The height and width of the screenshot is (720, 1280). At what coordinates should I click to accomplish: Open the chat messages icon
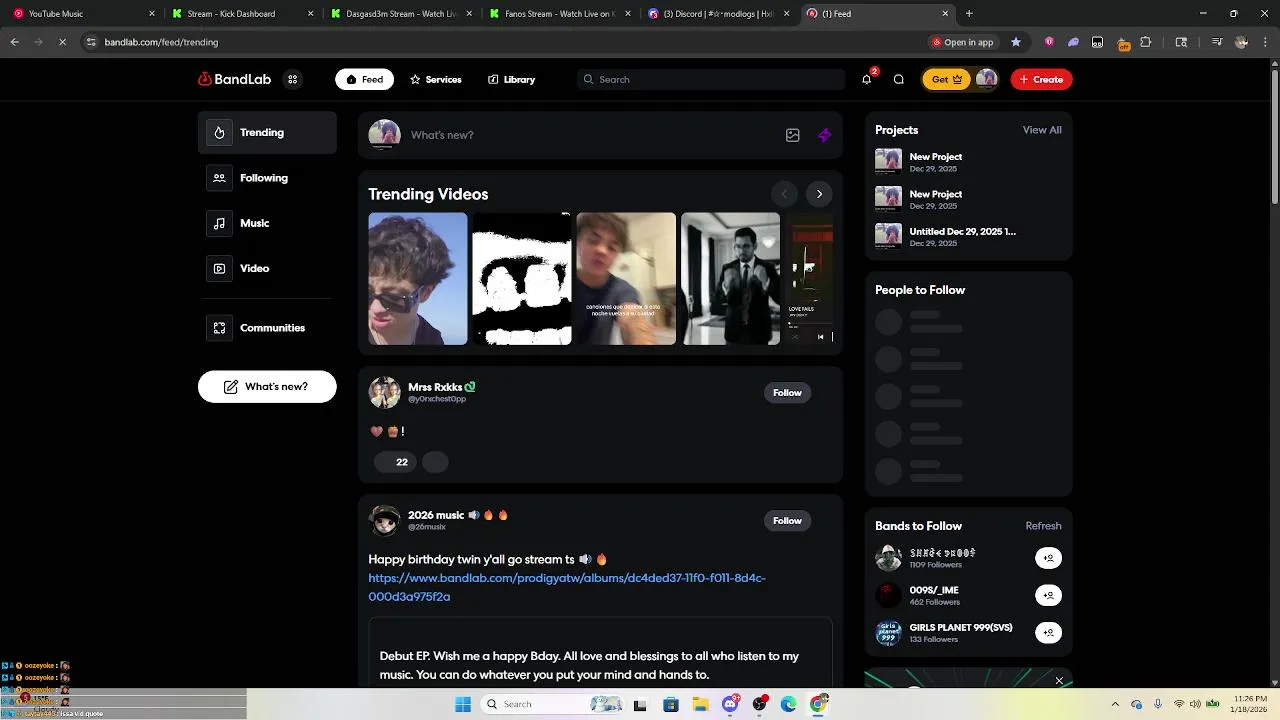(x=899, y=79)
